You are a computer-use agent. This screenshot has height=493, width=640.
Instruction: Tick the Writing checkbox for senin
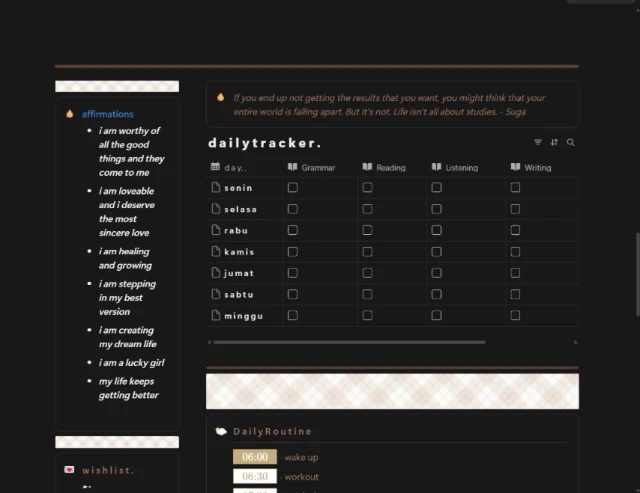click(515, 187)
